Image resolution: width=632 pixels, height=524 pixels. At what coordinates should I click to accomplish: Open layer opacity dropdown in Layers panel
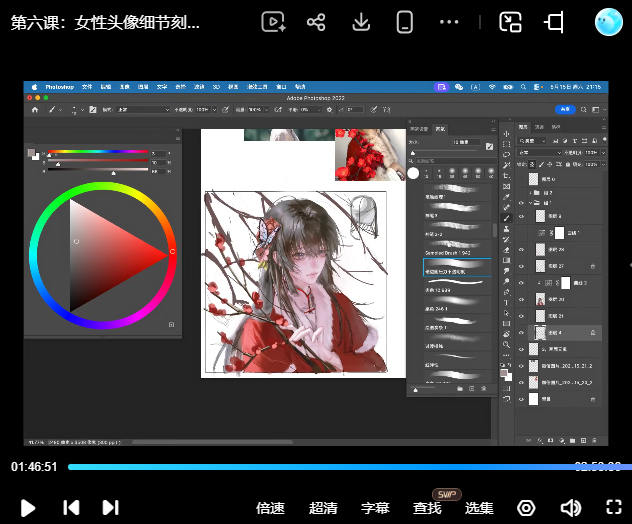603,153
